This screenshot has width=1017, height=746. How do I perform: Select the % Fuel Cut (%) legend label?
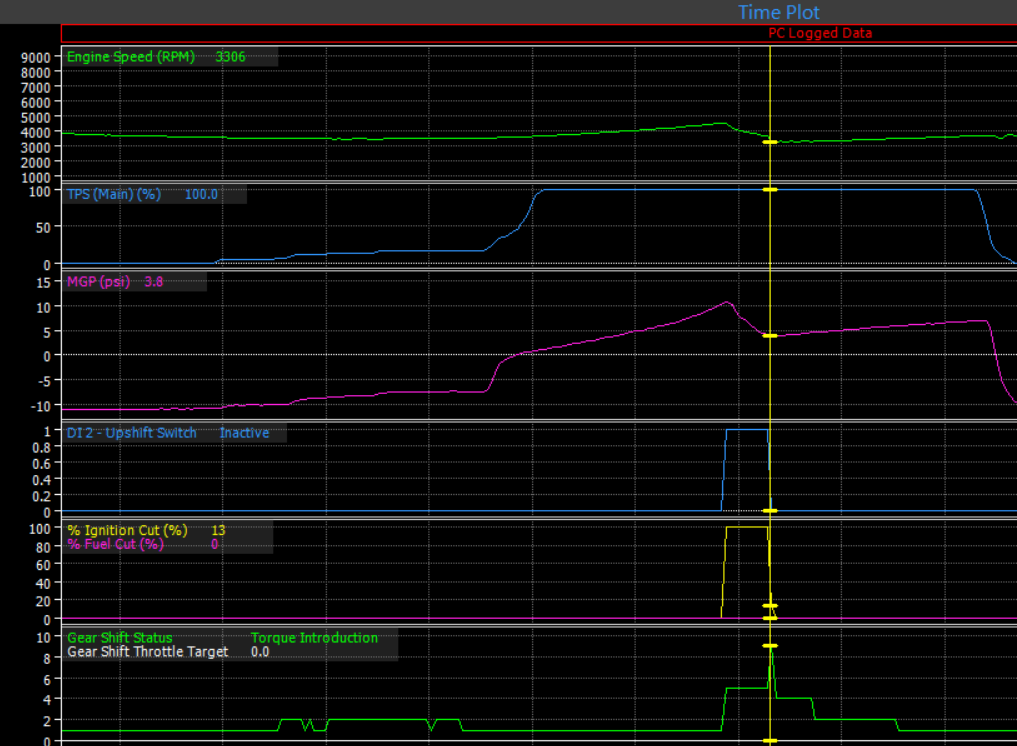coord(115,544)
